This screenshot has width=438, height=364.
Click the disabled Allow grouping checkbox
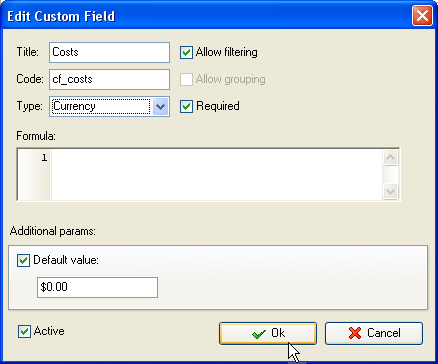click(x=186, y=79)
